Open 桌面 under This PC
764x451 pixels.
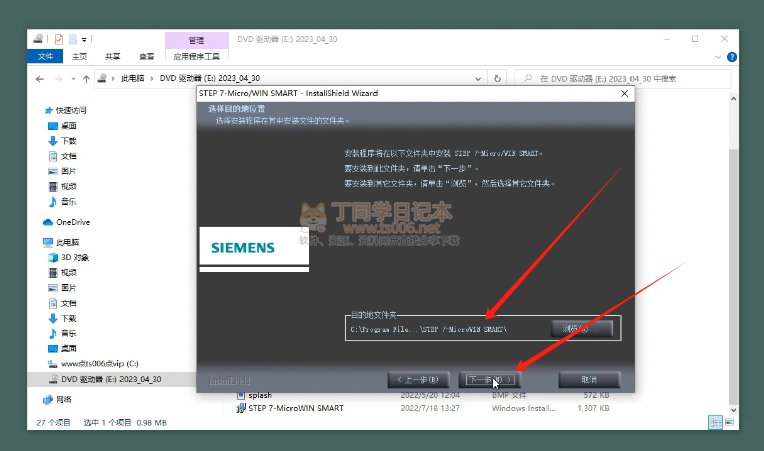tap(62, 348)
